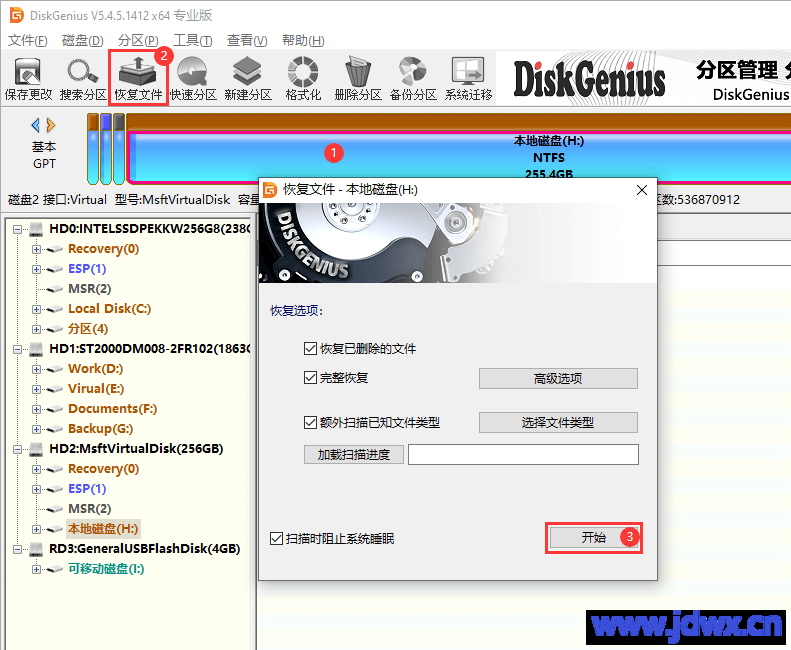Select ESP(1) under HD0
This screenshot has height=650, width=791.
[x=87, y=269]
